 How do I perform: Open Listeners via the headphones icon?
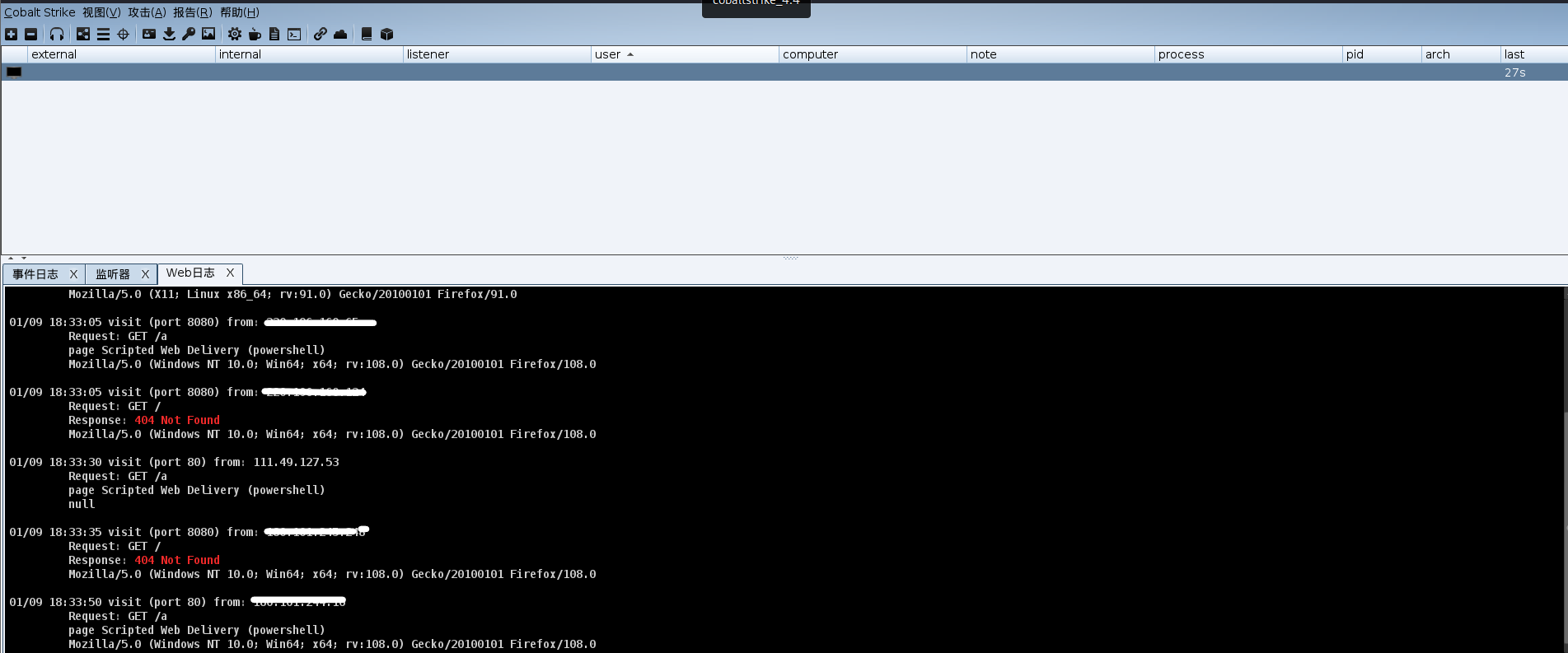point(57,34)
